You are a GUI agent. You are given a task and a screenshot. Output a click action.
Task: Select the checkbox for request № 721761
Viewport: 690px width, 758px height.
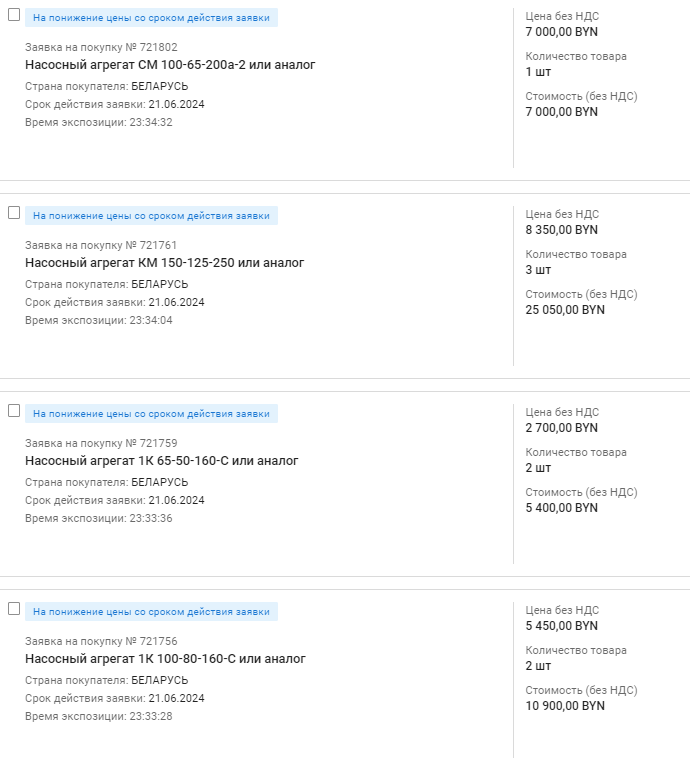click(x=14, y=213)
